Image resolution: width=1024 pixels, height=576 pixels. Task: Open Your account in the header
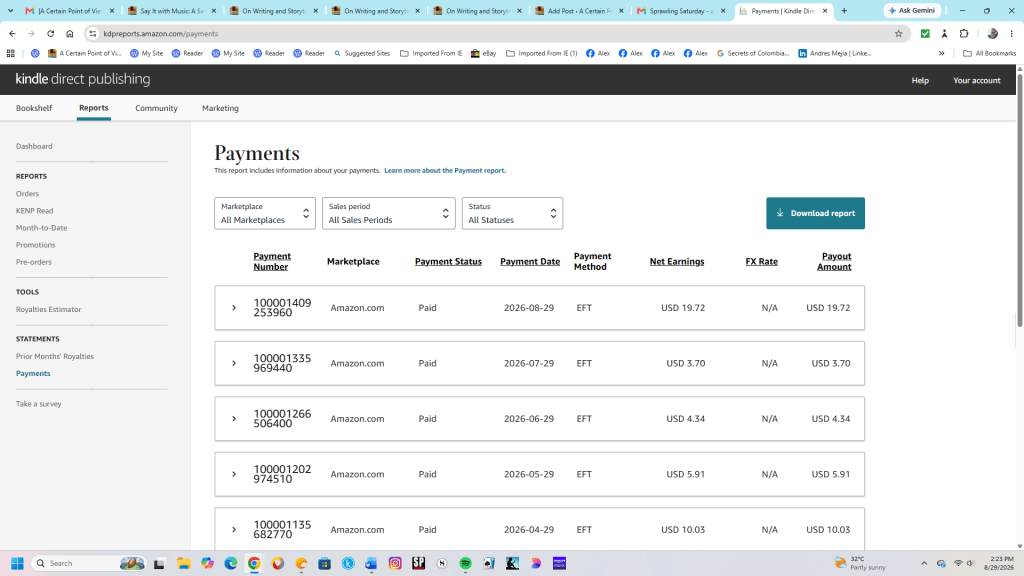976,80
